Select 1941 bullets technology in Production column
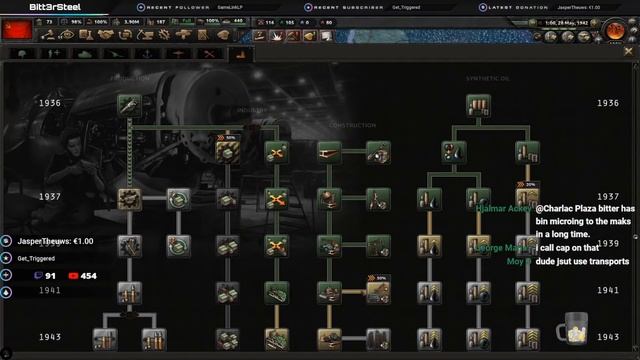 pyautogui.click(x=129, y=293)
